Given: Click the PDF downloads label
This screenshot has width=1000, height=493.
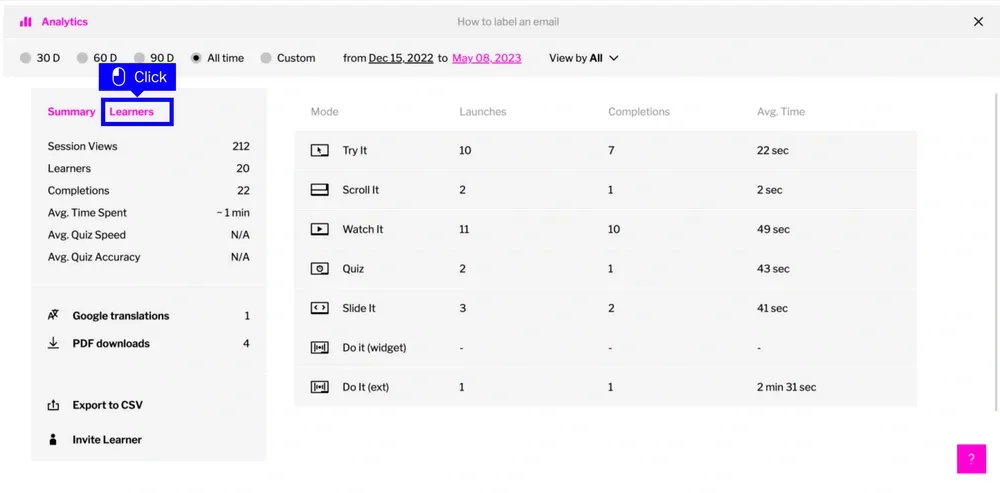Looking at the screenshot, I should pos(111,343).
